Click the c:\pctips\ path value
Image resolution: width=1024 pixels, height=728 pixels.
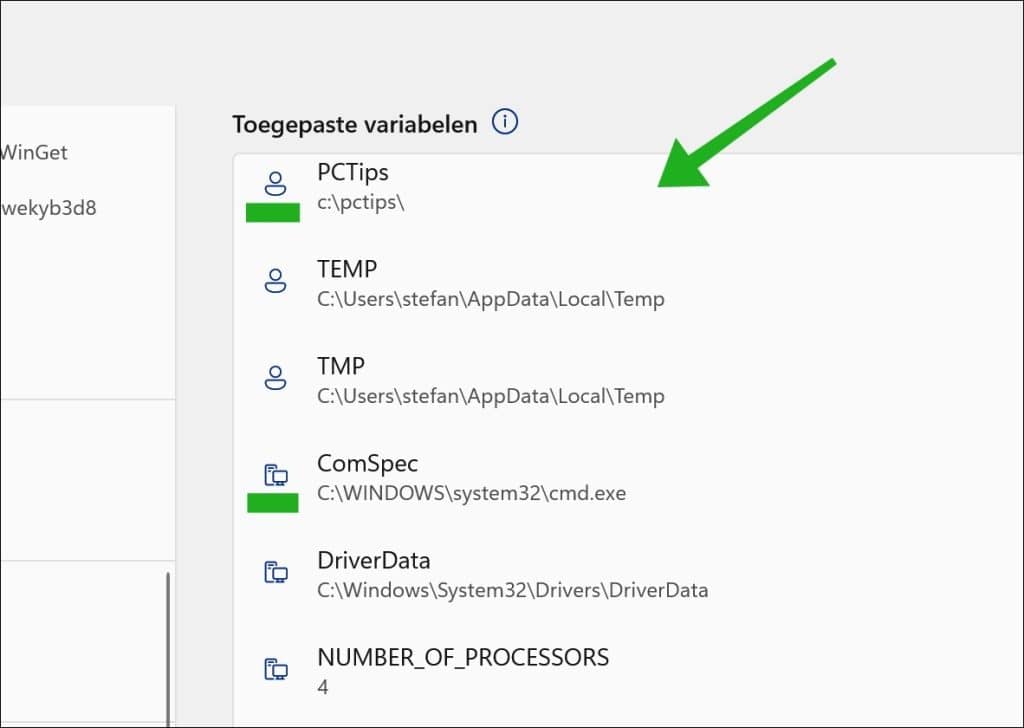tap(360, 203)
